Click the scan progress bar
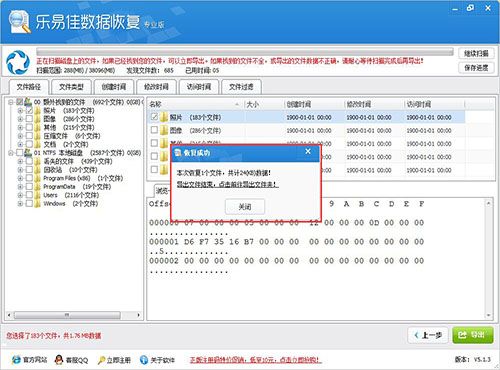Screen dimensions: 500x370 (245, 52)
